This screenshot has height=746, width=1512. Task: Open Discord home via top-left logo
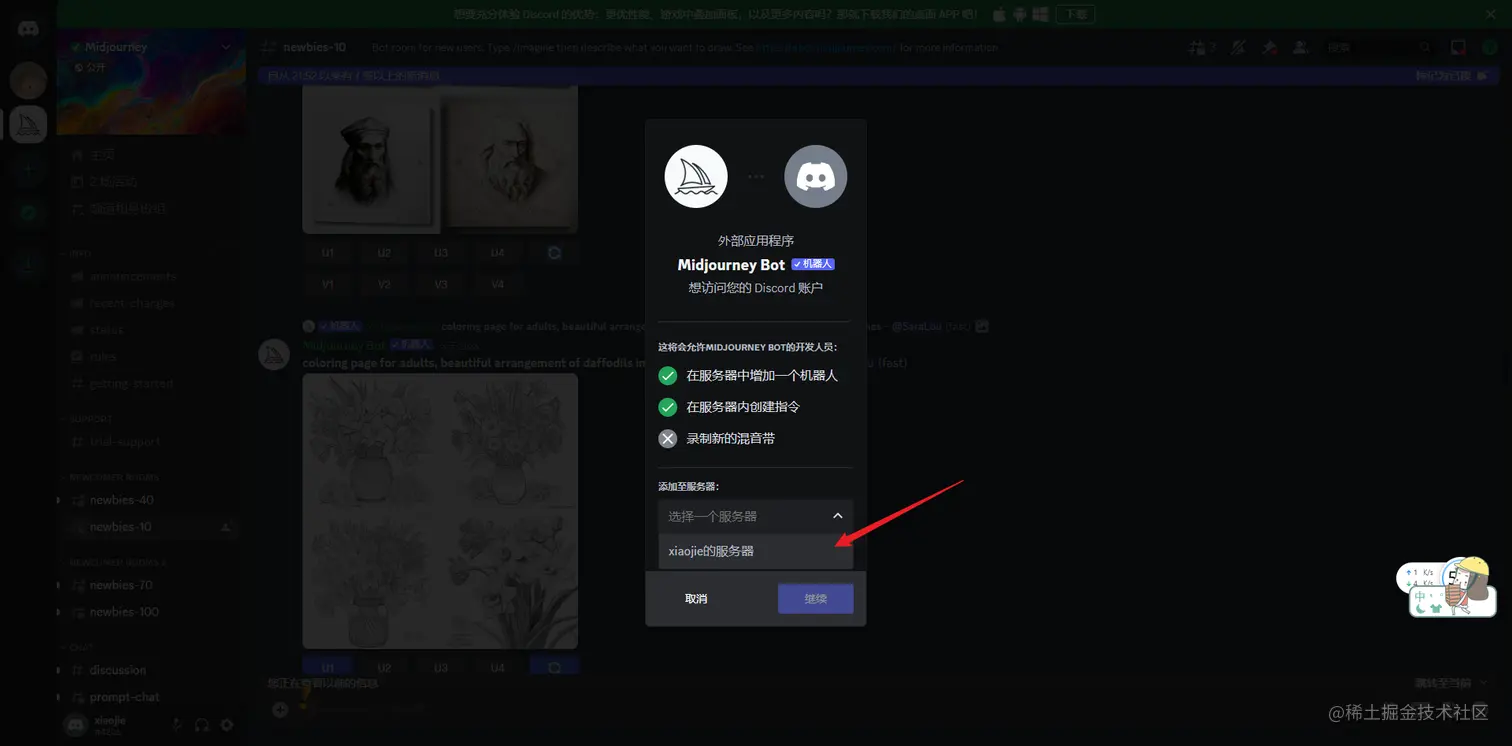[28, 28]
